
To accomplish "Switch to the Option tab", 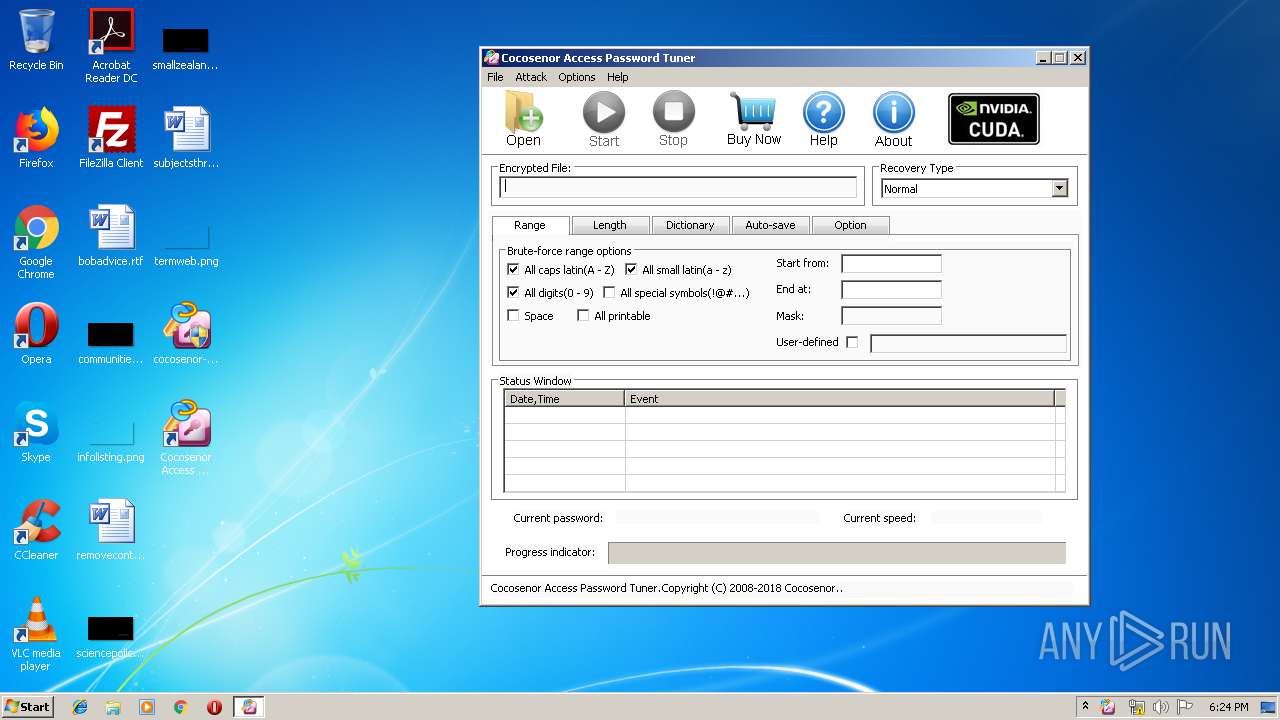I will [850, 225].
